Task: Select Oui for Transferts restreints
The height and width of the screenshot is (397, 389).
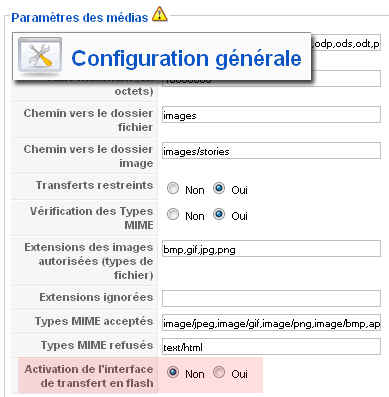Action: click(219, 188)
